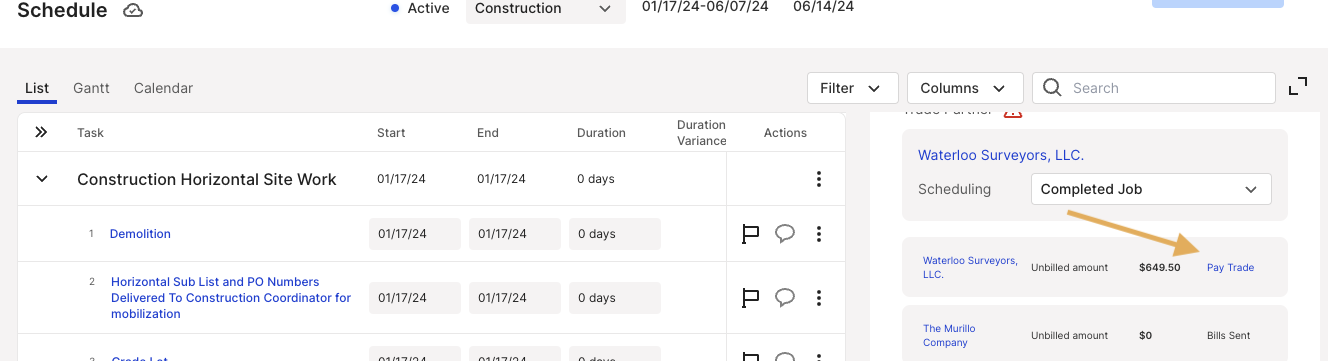Viewport: 1328px width, 361px height.
Task: Edit Demolition duration field
Action: click(x=615, y=234)
